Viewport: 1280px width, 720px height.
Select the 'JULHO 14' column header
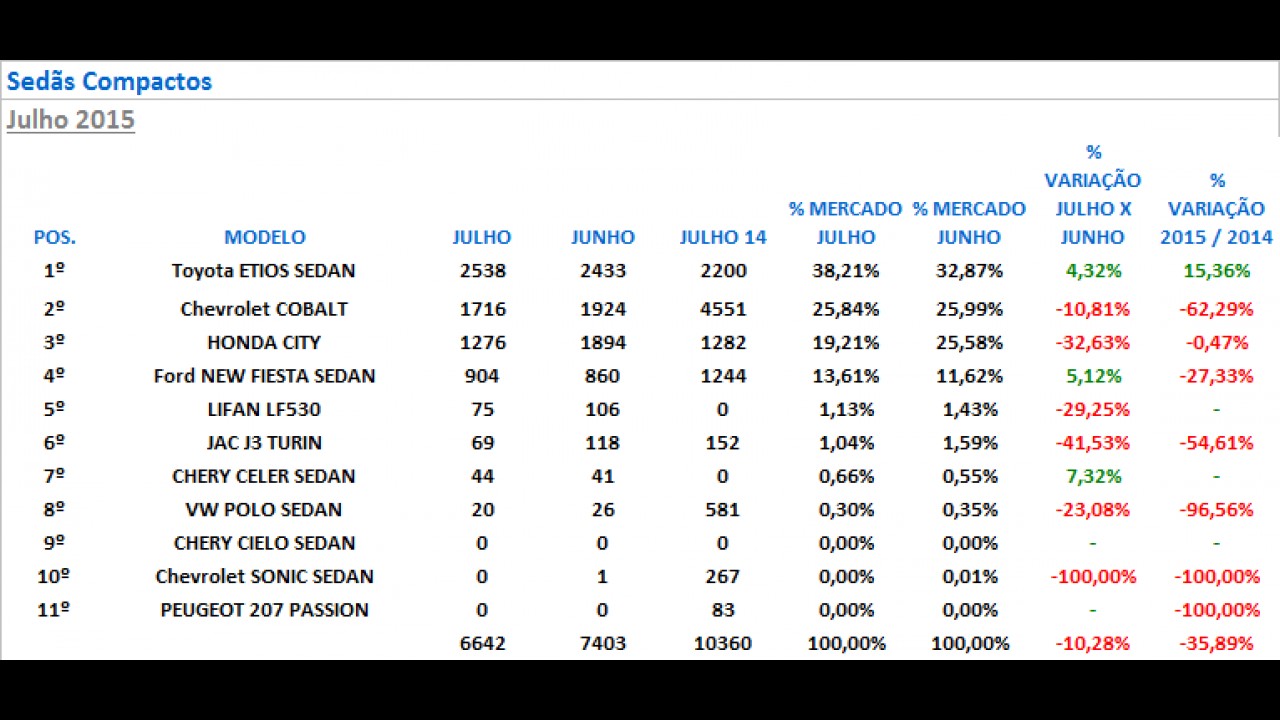click(723, 237)
